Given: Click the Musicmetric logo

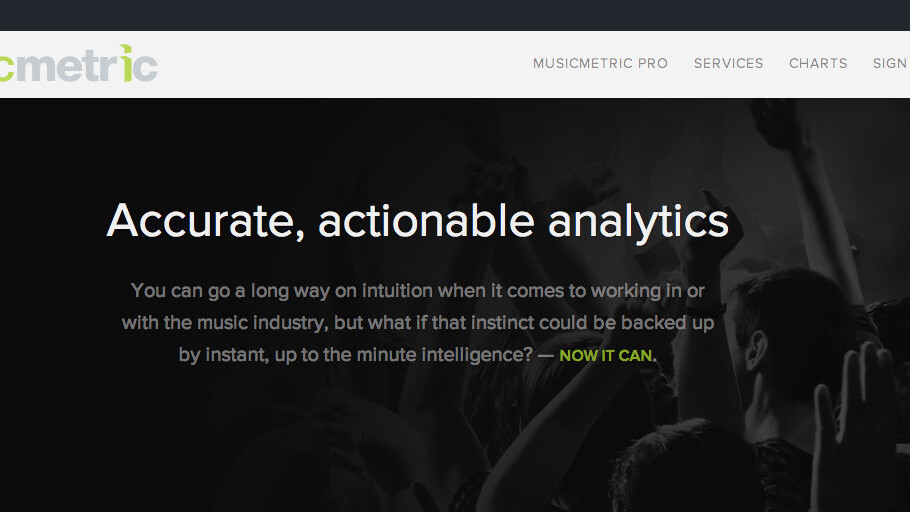Looking at the screenshot, I should tap(78, 64).
